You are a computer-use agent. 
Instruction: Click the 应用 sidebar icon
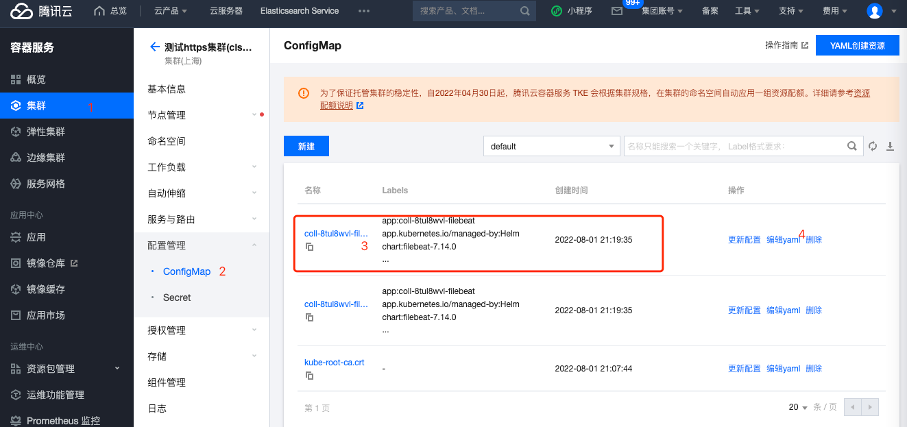(x=16, y=237)
